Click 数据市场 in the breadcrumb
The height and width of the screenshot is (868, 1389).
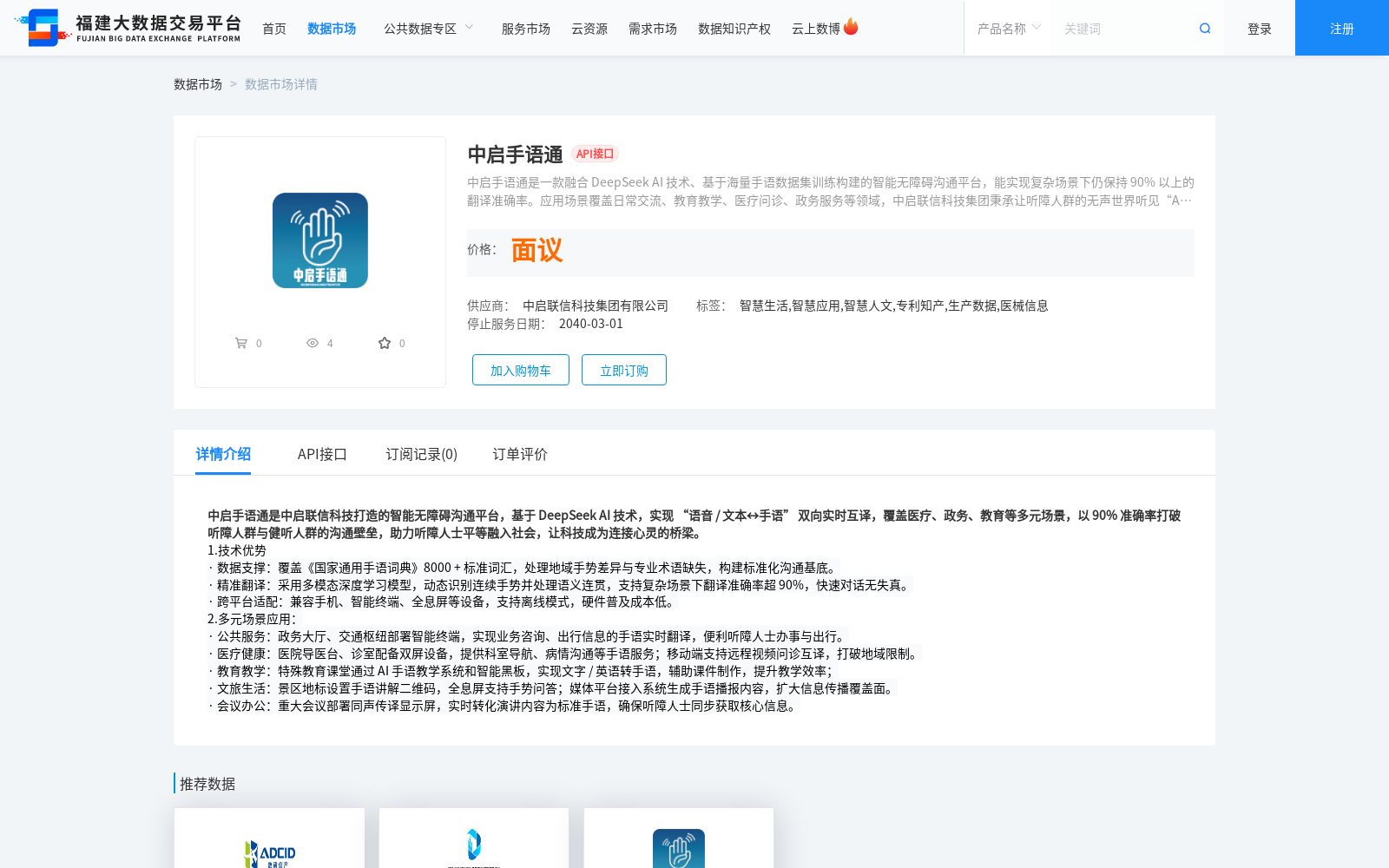(x=198, y=84)
